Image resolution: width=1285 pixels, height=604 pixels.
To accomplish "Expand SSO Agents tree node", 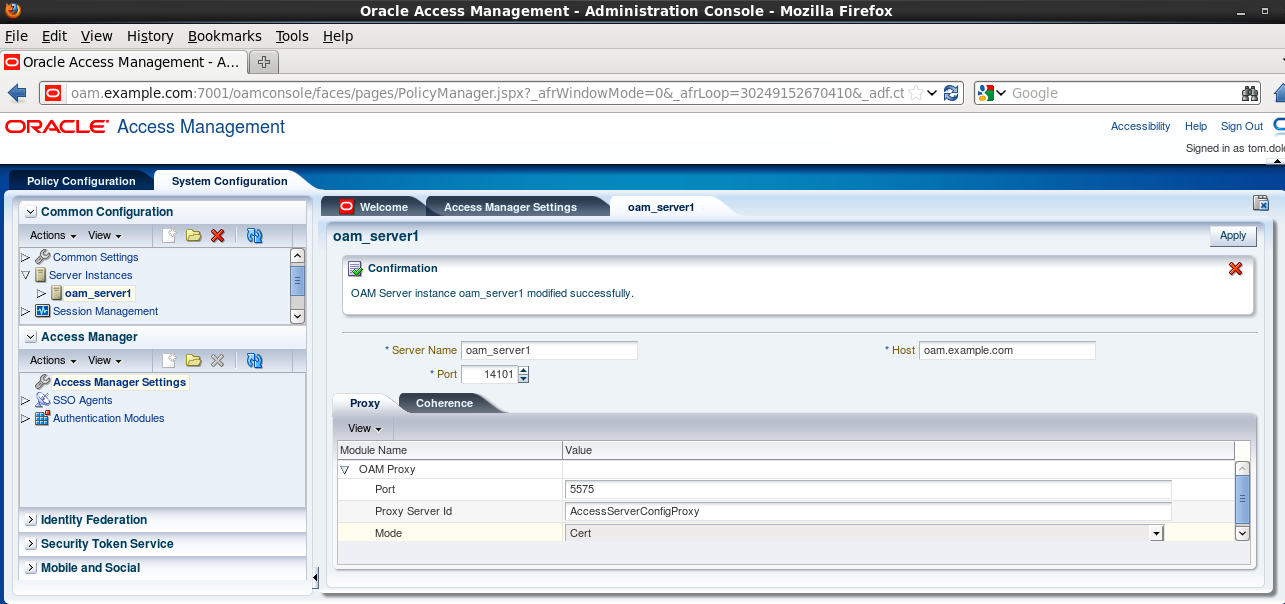I will pyautogui.click(x=26, y=400).
